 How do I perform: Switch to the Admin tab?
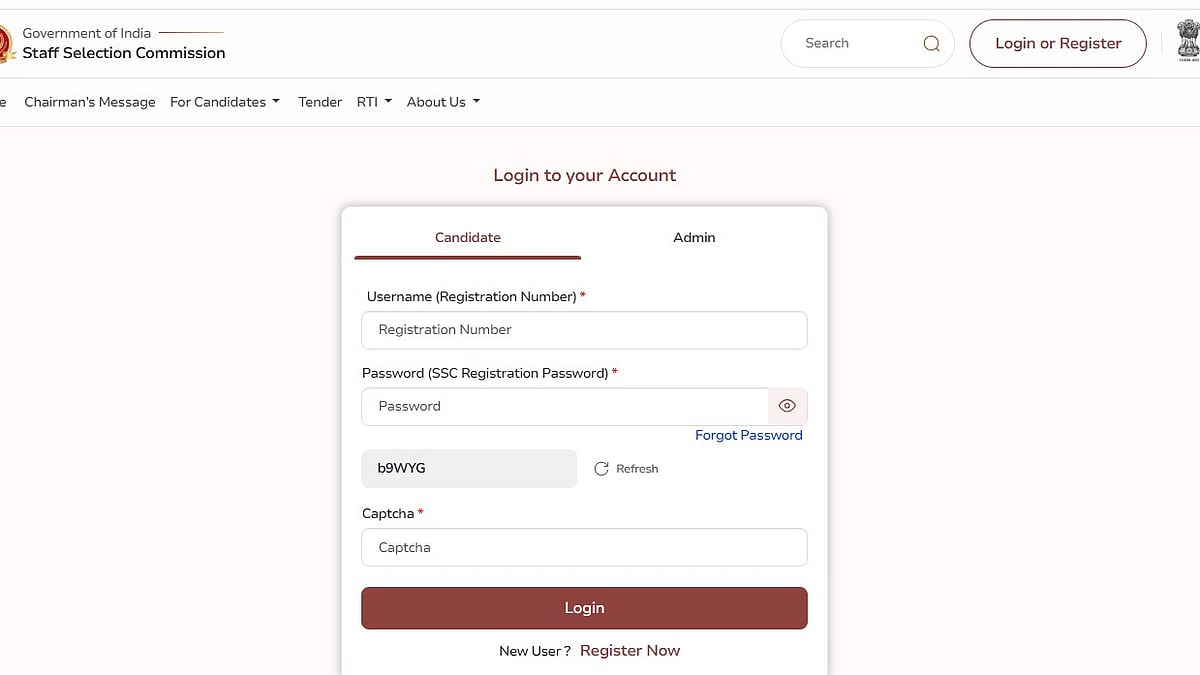(x=694, y=237)
